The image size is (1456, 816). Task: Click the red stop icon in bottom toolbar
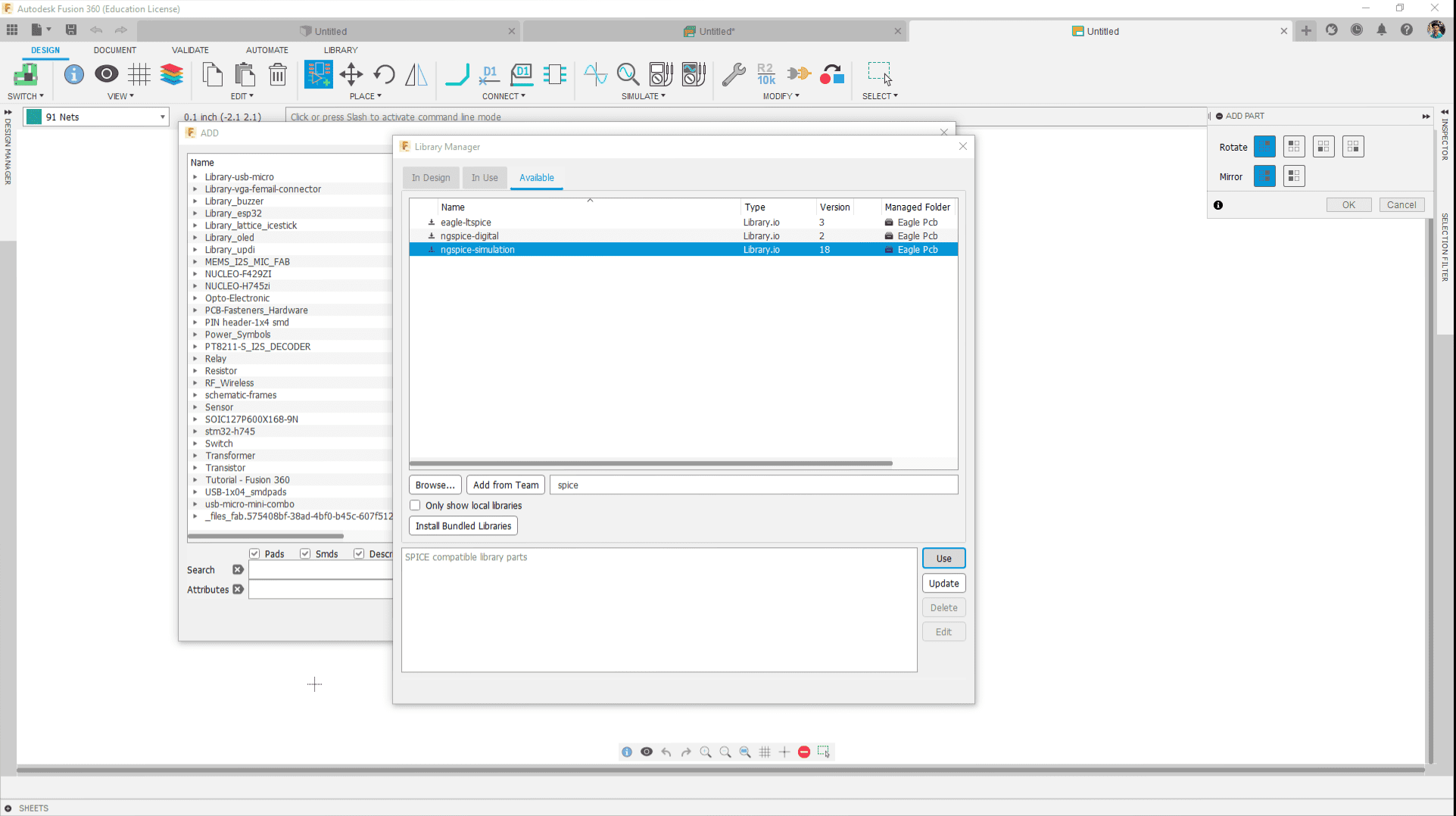tap(804, 752)
